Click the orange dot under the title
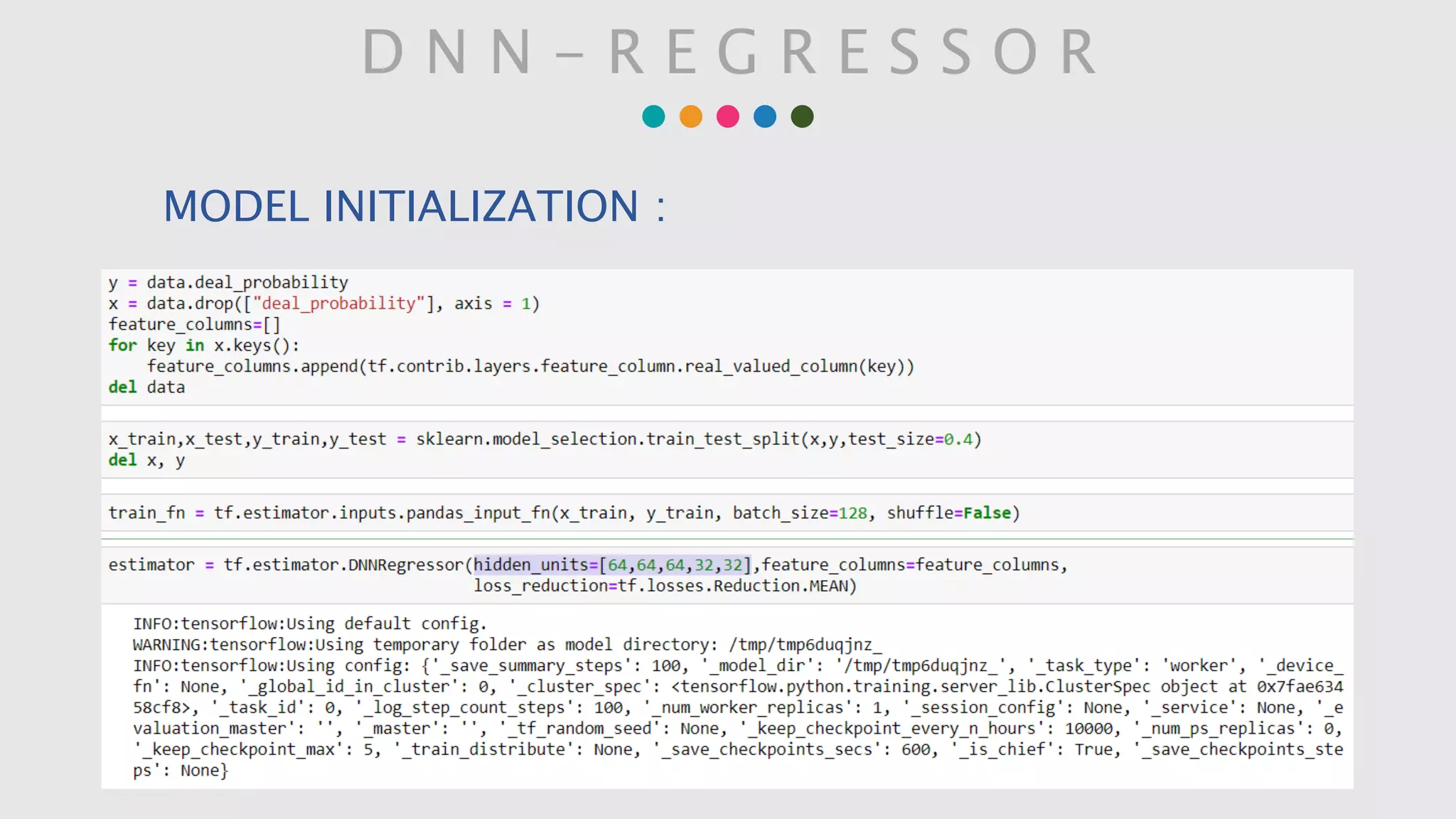1456x819 pixels. pyautogui.click(x=690, y=117)
